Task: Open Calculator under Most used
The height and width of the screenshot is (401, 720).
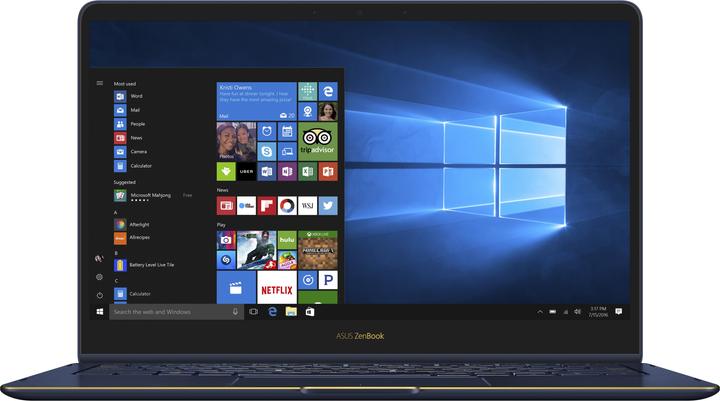Action: [133, 166]
